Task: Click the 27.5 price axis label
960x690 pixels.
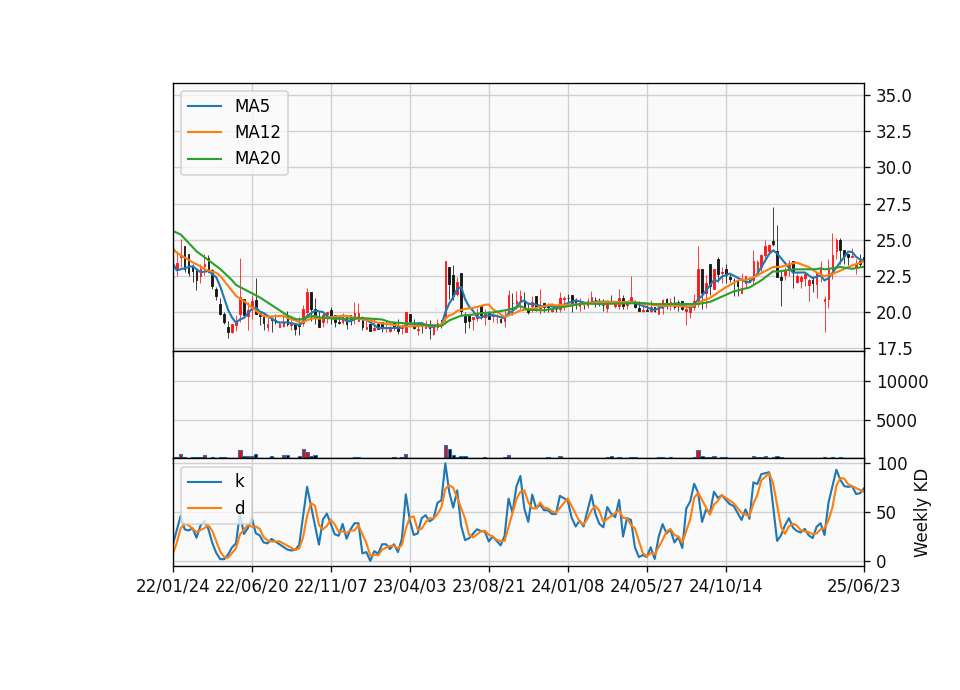Action: (894, 204)
